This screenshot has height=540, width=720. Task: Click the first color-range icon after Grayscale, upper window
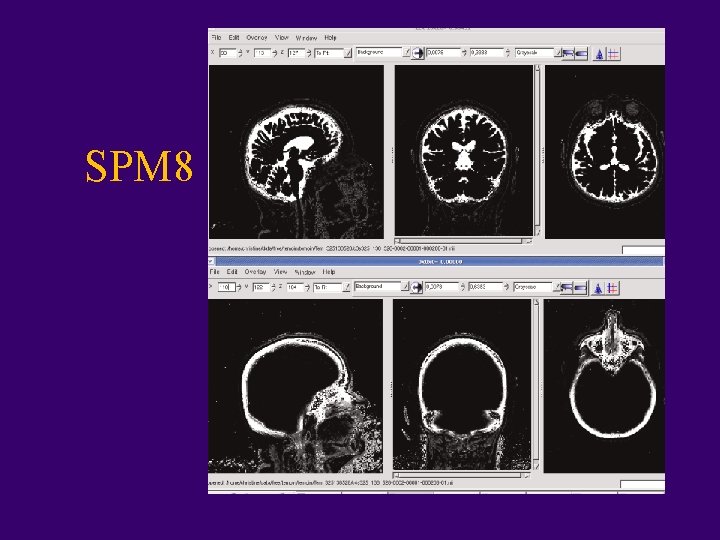pos(568,54)
